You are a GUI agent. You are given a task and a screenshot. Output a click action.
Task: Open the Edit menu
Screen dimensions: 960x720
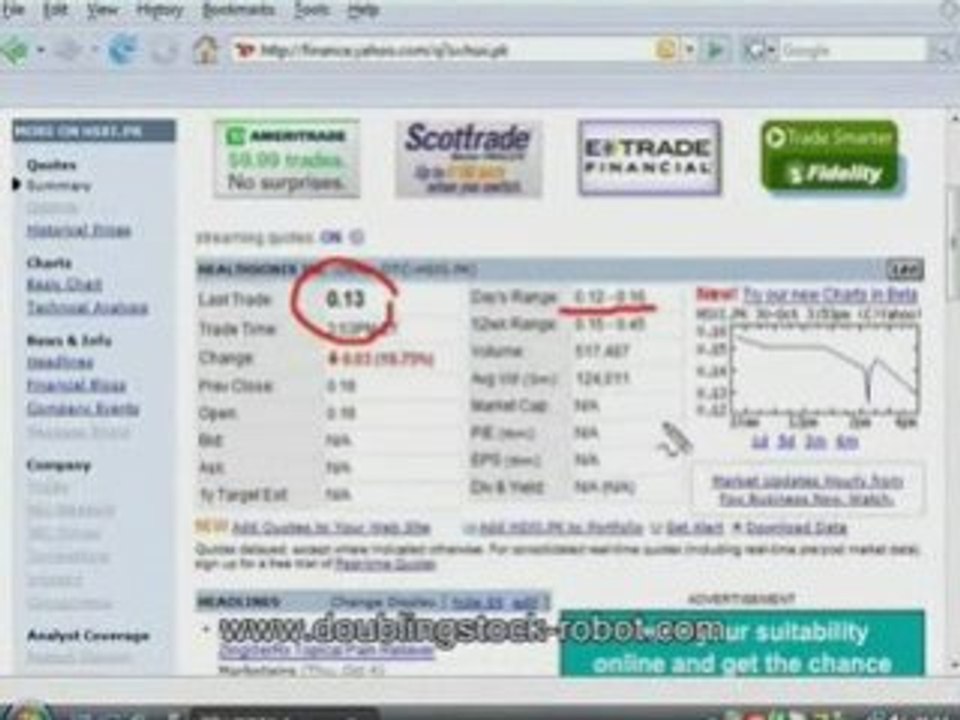(x=55, y=10)
